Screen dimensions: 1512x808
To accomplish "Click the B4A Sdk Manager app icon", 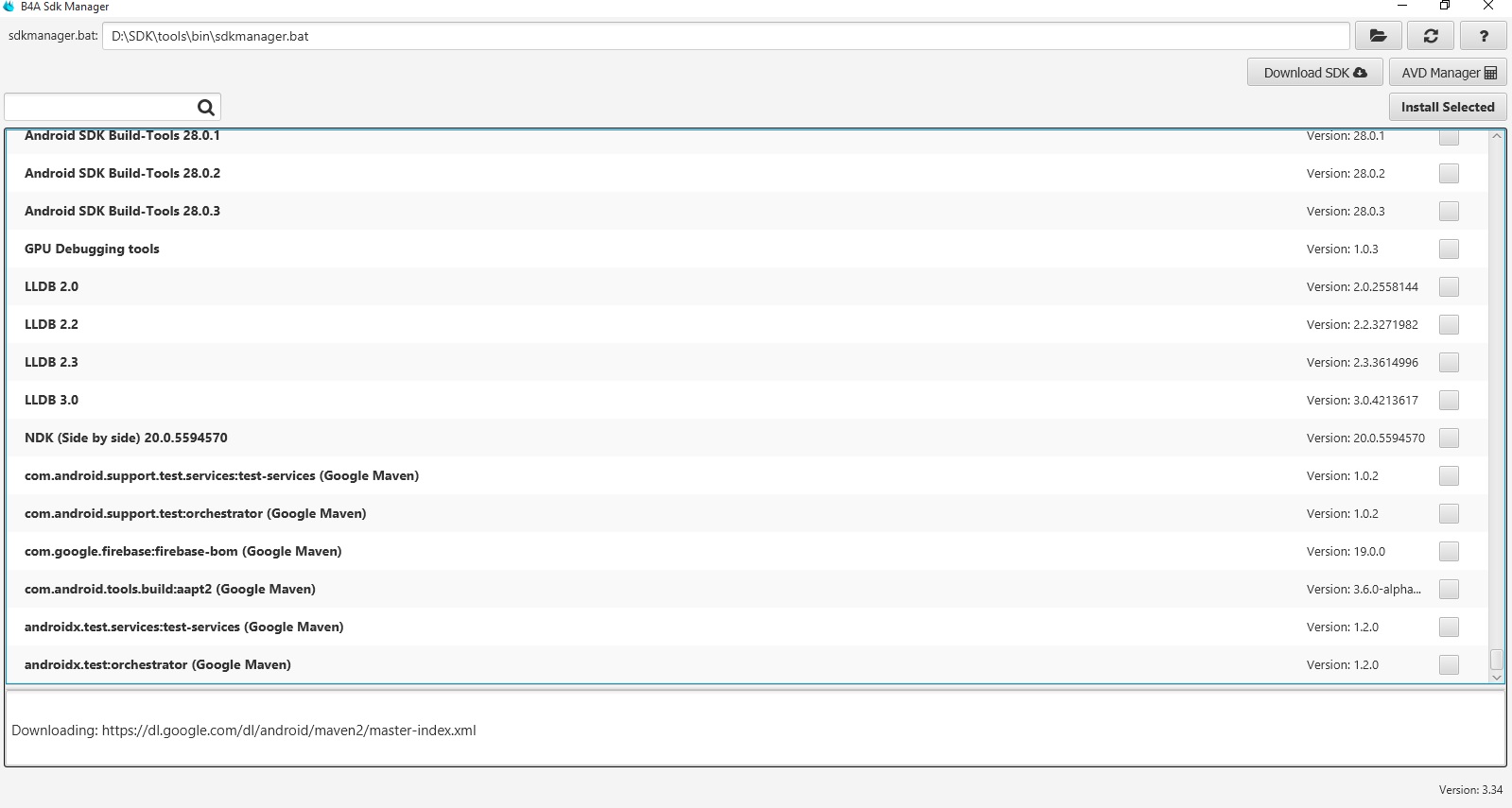I will 9,7.
